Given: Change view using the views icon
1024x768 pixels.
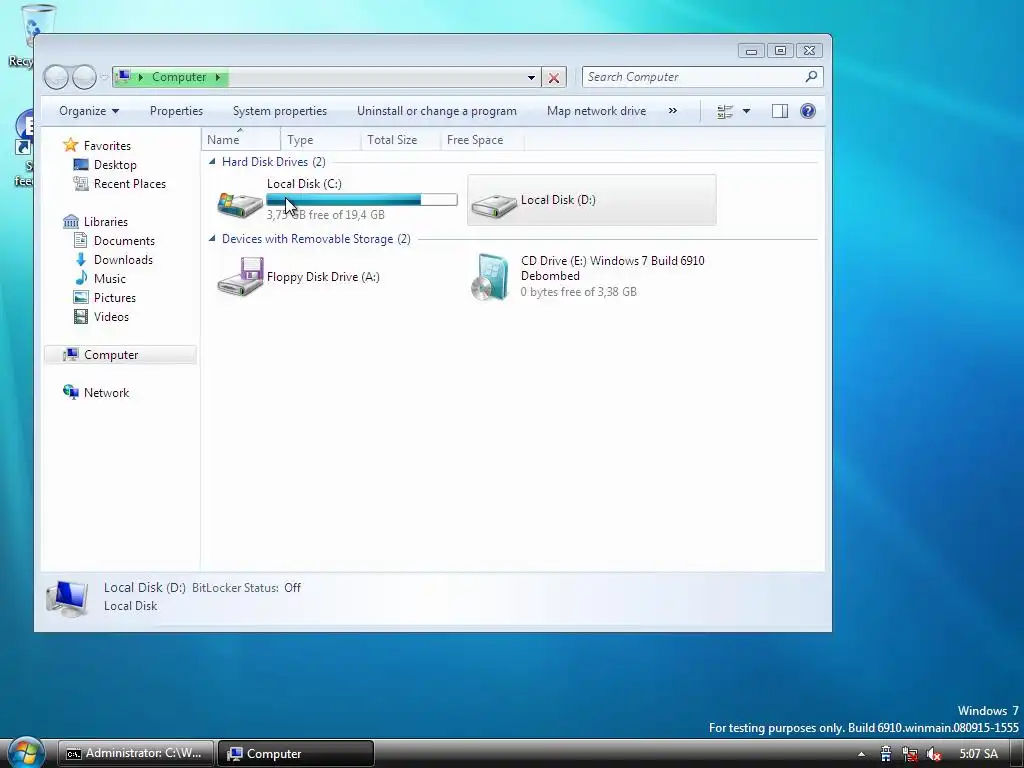Looking at the screenshot, I should tap(725, 112).
